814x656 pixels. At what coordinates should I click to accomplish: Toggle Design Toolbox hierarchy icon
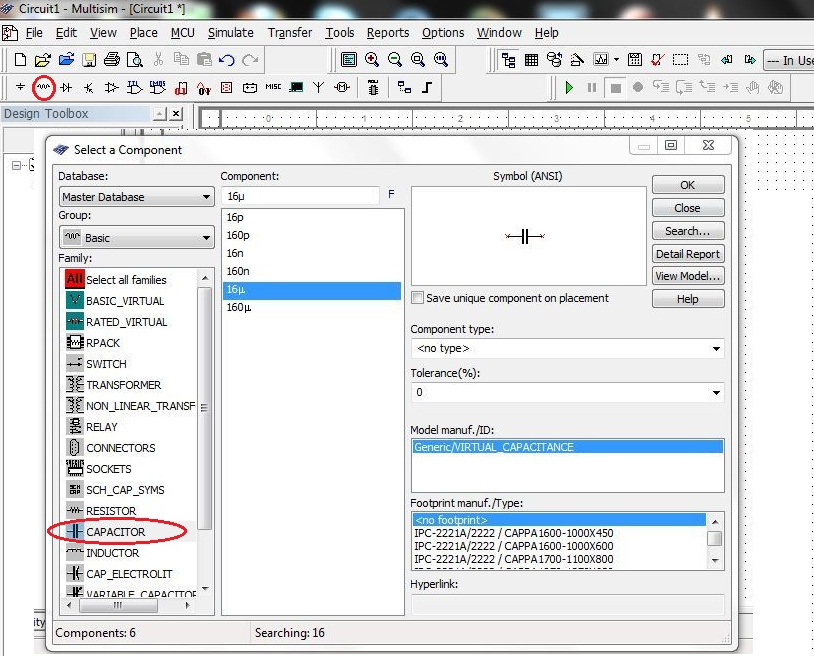(x=508, y=60)
